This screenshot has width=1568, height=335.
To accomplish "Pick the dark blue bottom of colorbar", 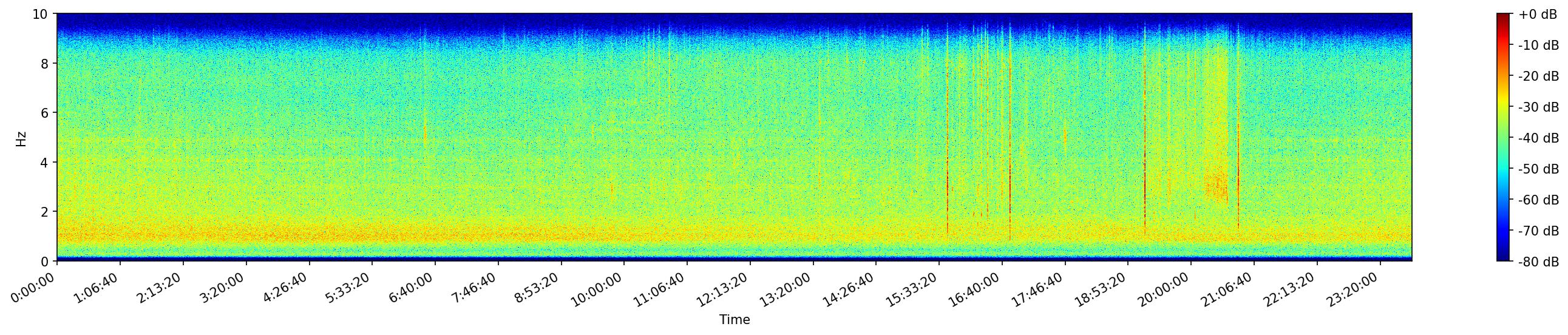I will (x=1504, y=258).
